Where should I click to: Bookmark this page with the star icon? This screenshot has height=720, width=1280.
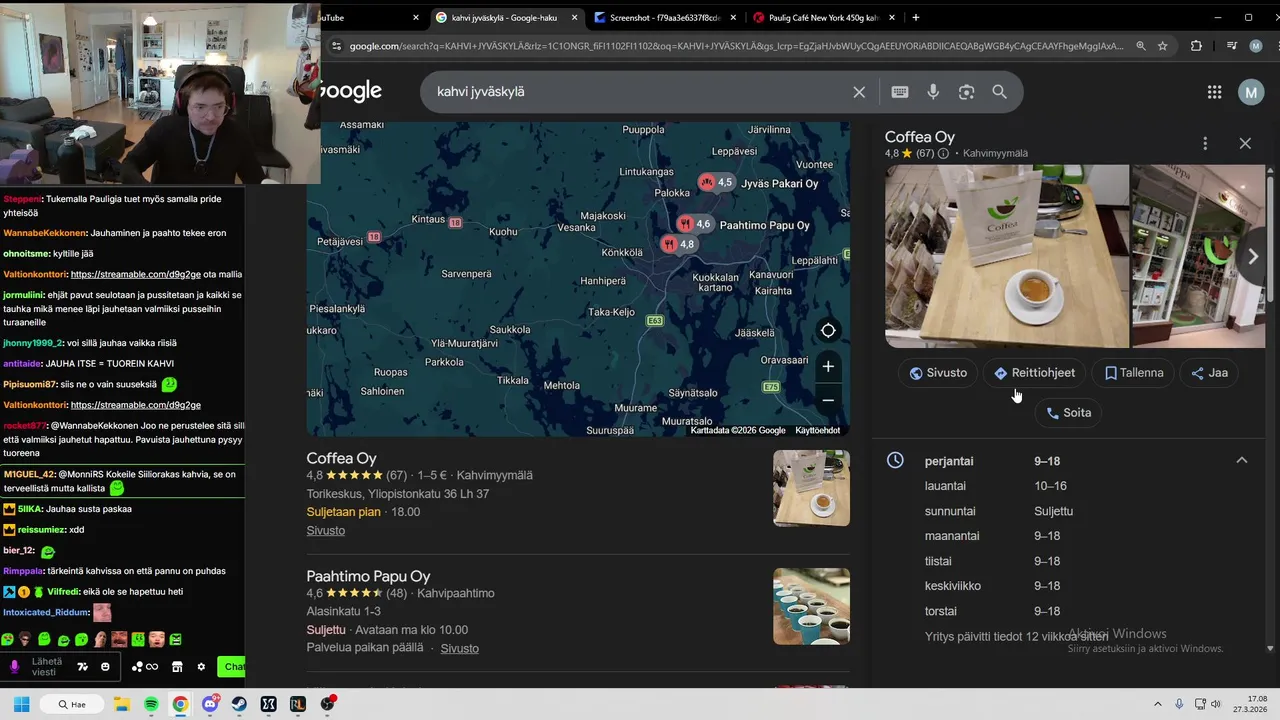[1162, 46]
